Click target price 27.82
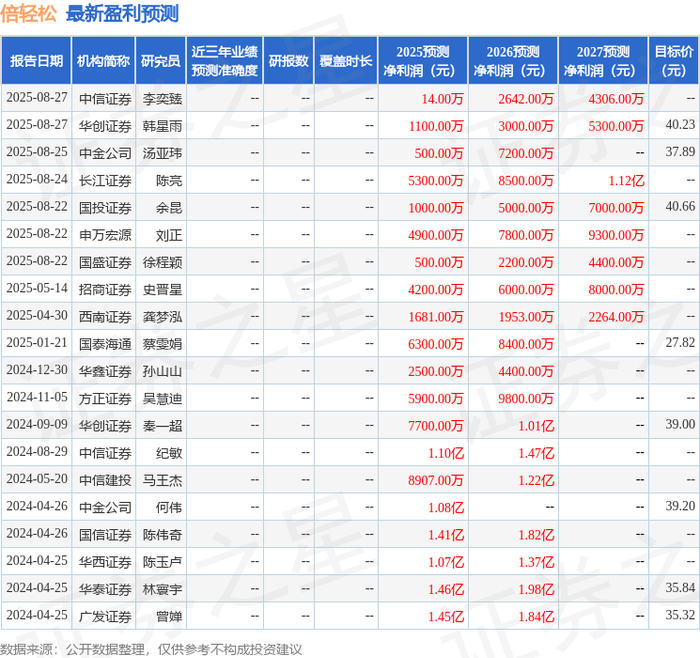700x658 pixels. coord(680,342)
